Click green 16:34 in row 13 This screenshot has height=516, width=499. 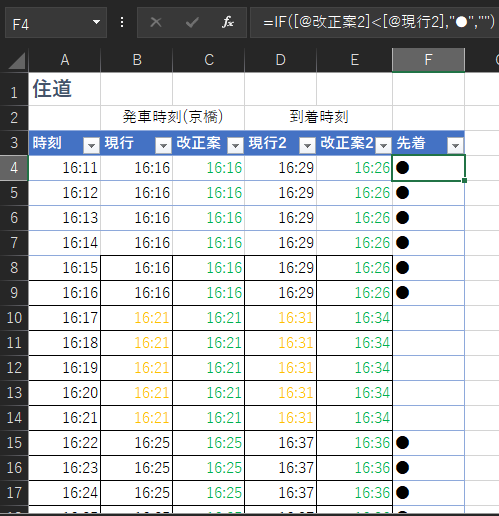click(x=355, y=393)
